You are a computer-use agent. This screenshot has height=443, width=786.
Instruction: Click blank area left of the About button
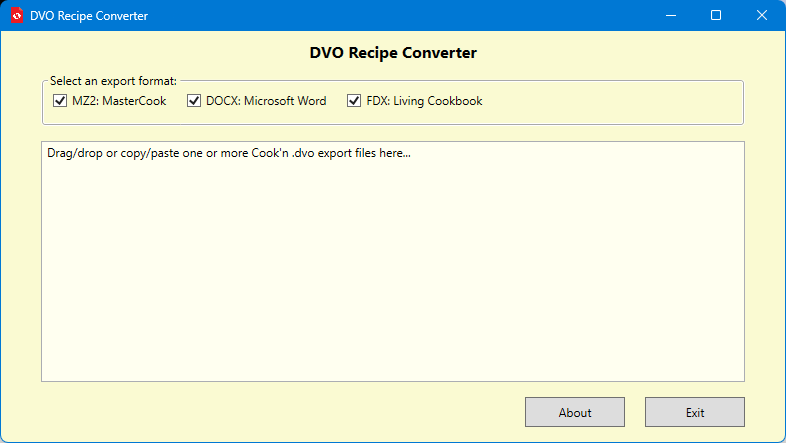[280, 412]
